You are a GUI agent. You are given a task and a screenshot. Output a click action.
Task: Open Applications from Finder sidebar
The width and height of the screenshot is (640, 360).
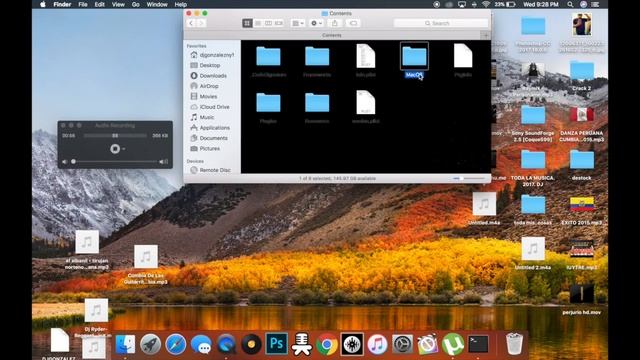(x=210, y=128)
